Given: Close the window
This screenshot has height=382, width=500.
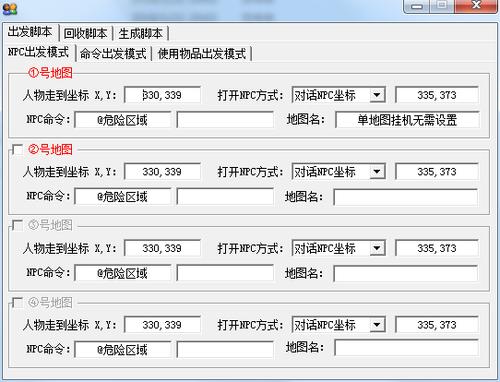Looking at the screenshot, I should [x=476, y=5].
